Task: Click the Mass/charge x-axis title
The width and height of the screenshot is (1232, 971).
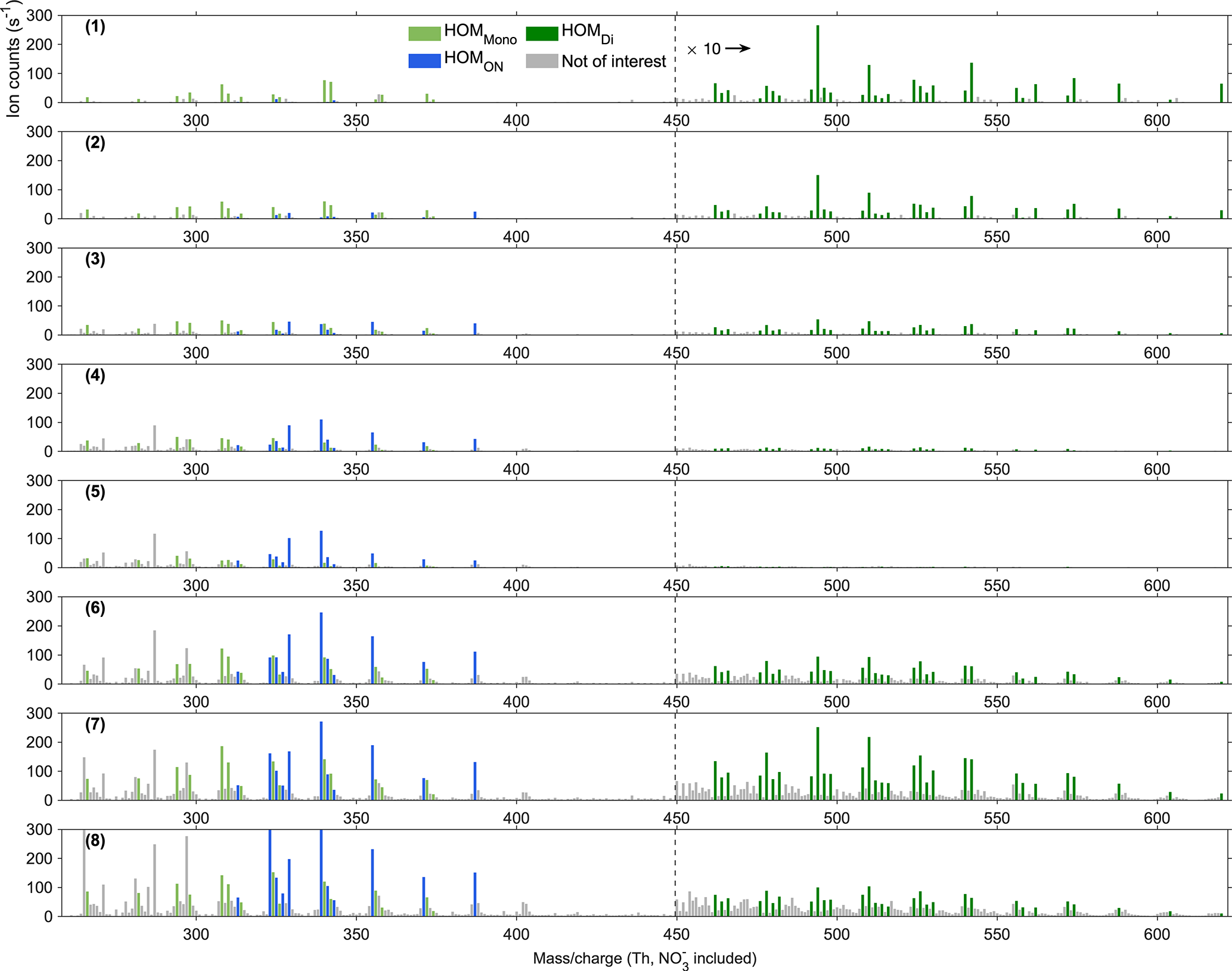Action: tap(644, 958)
